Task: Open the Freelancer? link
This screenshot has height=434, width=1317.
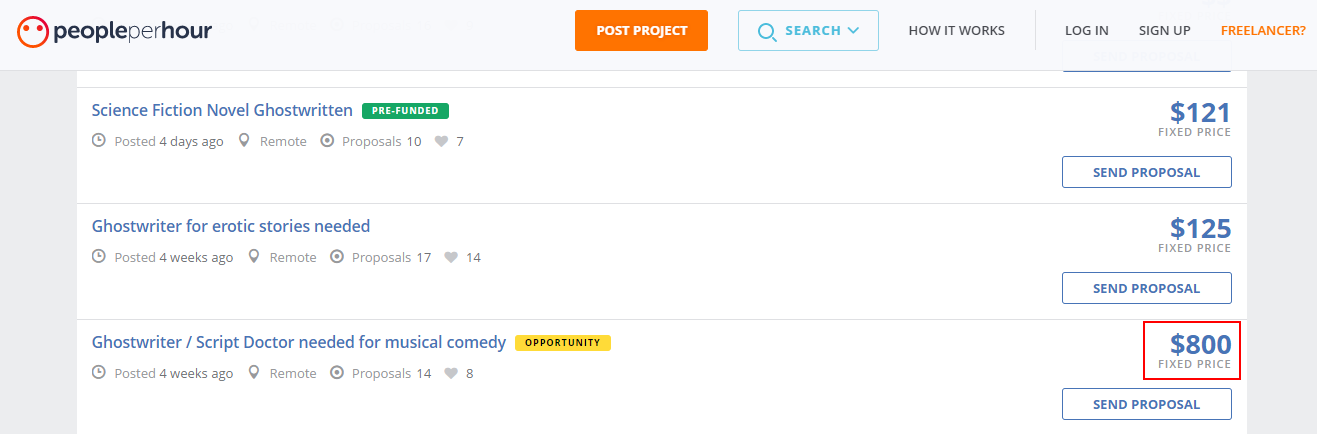Action: click(1263, 31)
